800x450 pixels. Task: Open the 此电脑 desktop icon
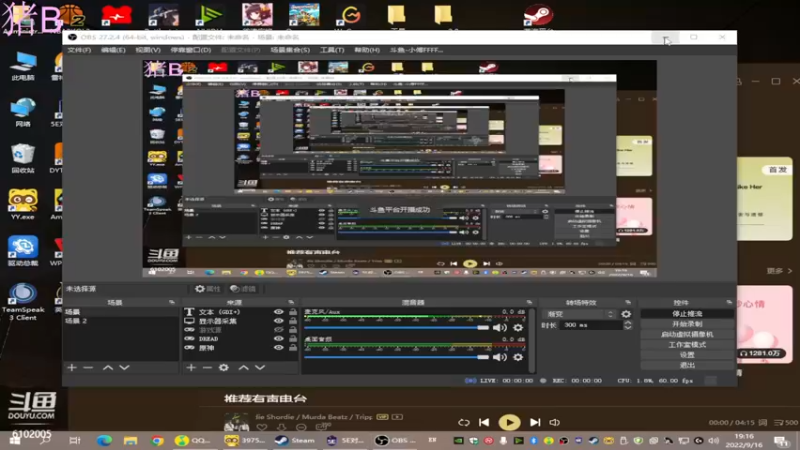coord(23,66)
